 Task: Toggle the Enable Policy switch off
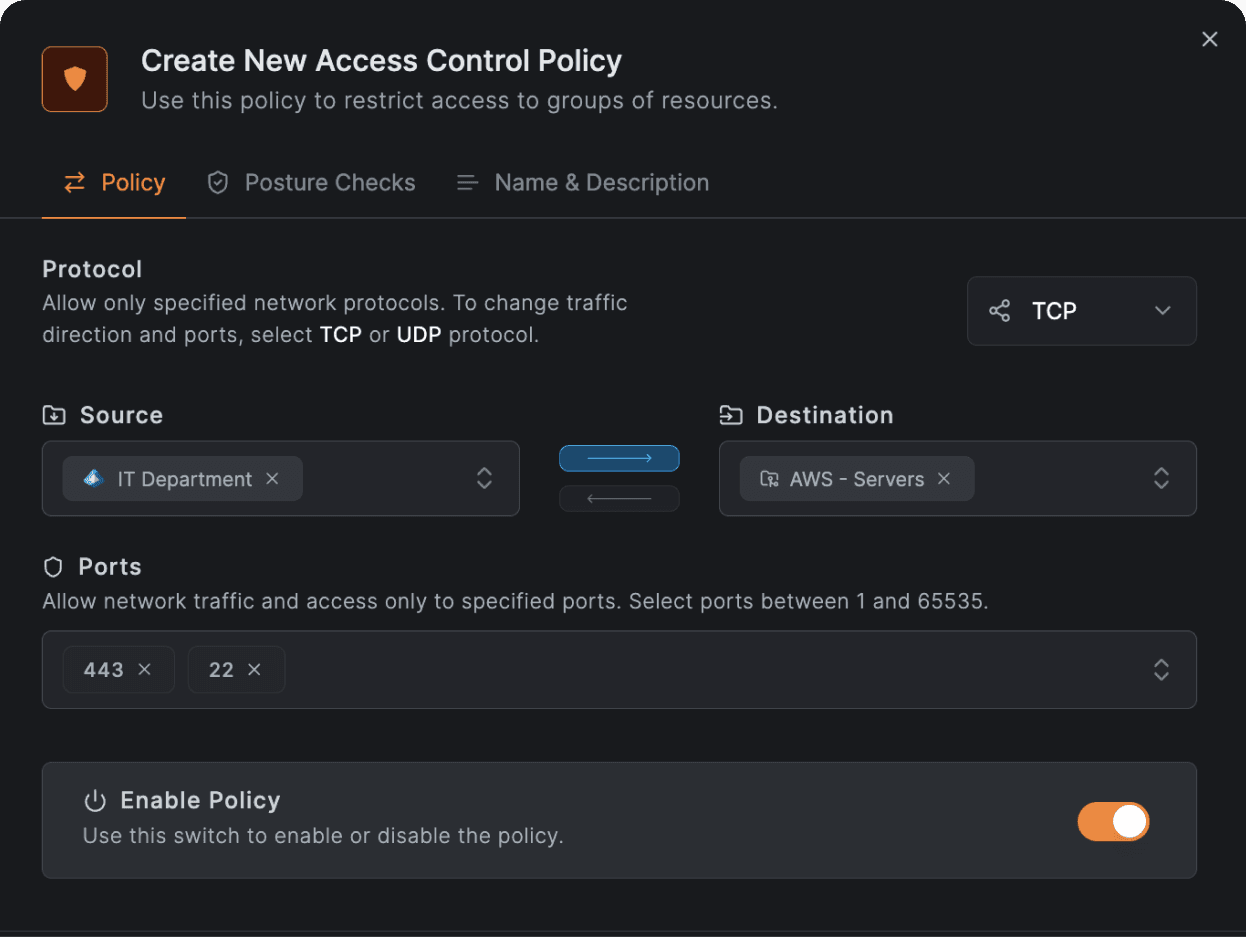point(1113,821)
